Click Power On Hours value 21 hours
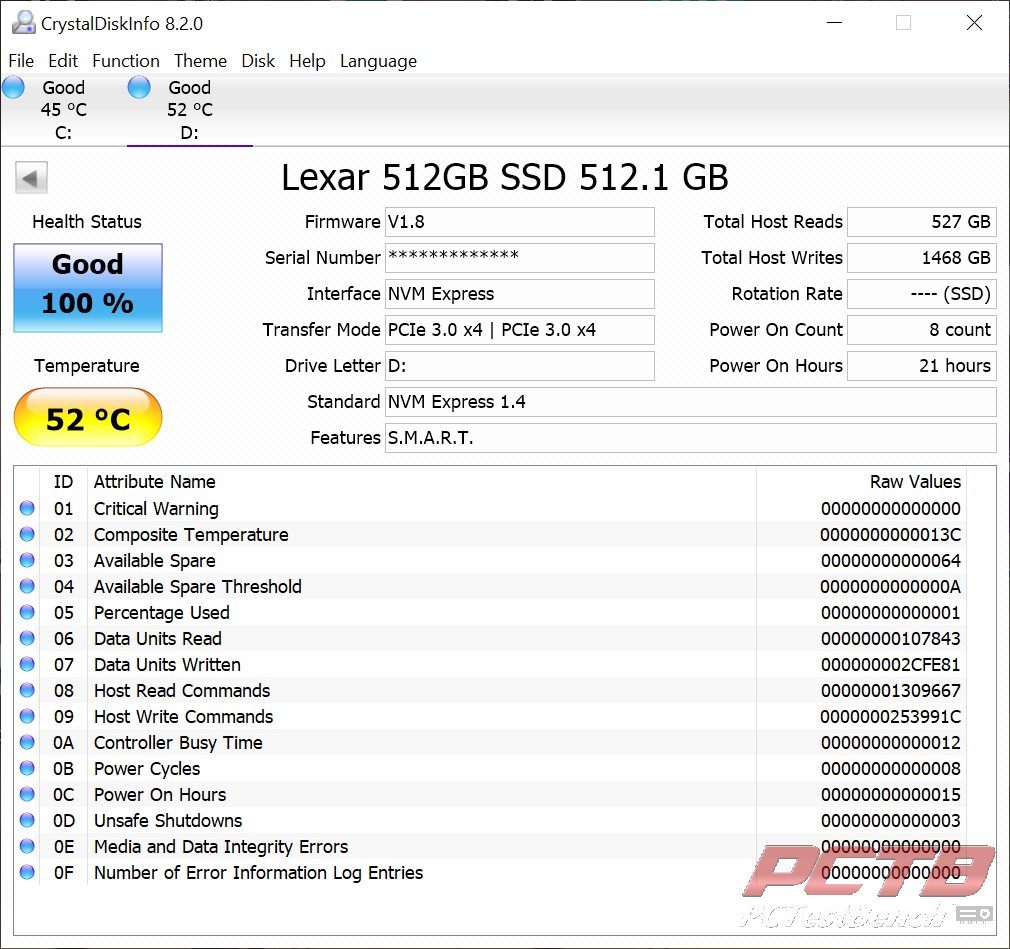 (x=922, y=366)
